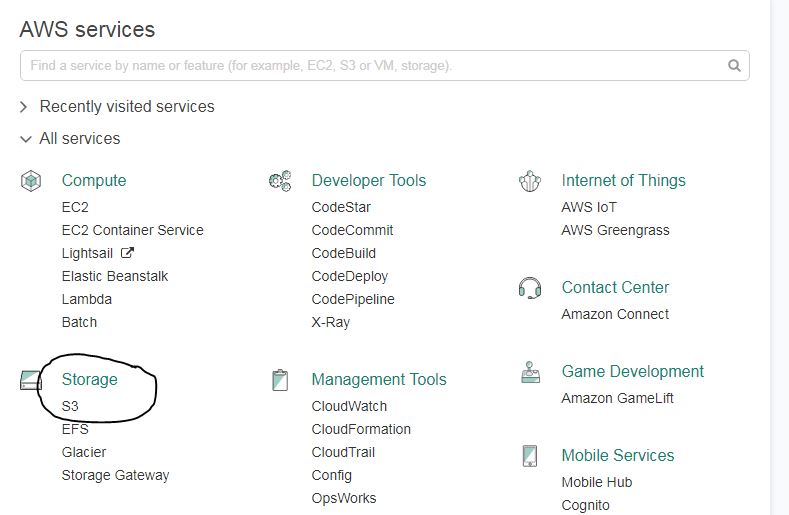Screen dimensions: 789x515
Task: Open Contact Center category heading
Action: click(615, 287)
